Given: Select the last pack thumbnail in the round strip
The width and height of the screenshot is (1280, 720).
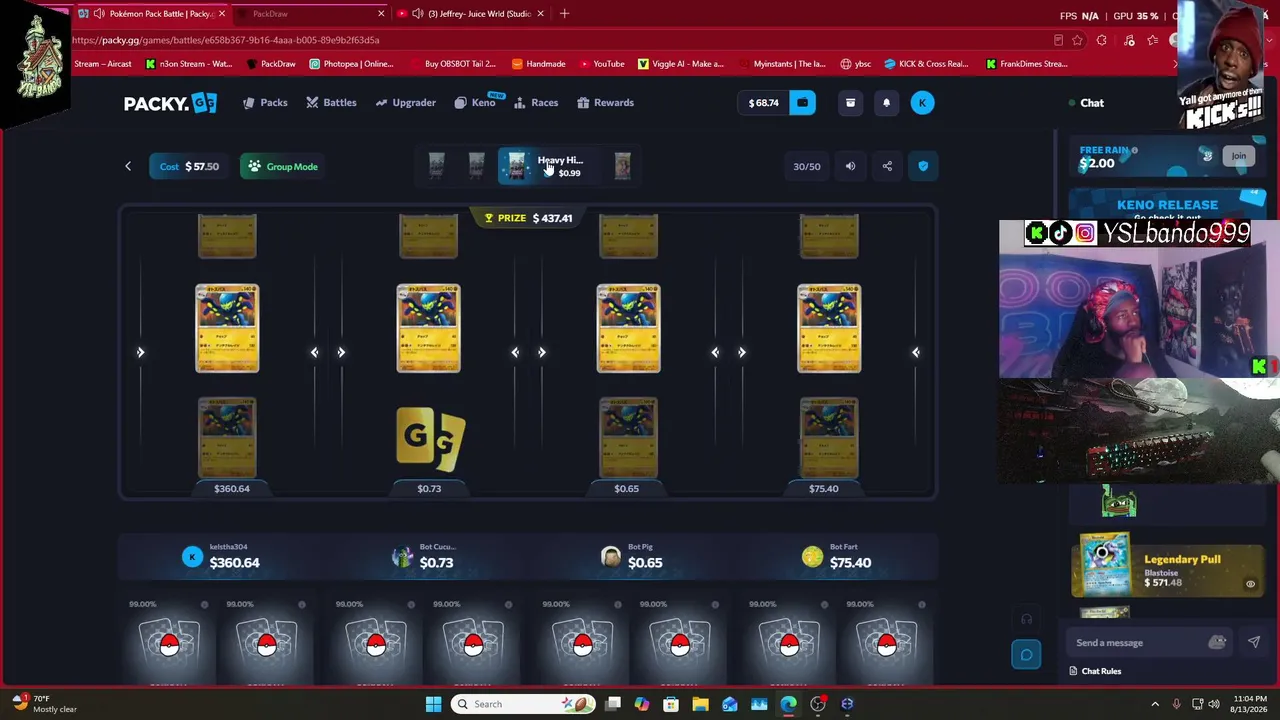Looking at the screenshot, I should tap(622, 166).
